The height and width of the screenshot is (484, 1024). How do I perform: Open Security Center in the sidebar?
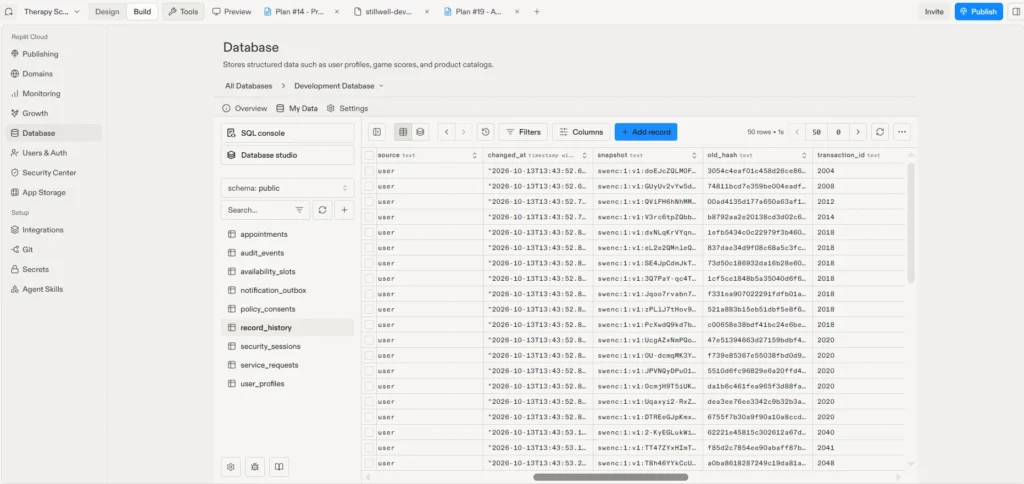[54, 172]
